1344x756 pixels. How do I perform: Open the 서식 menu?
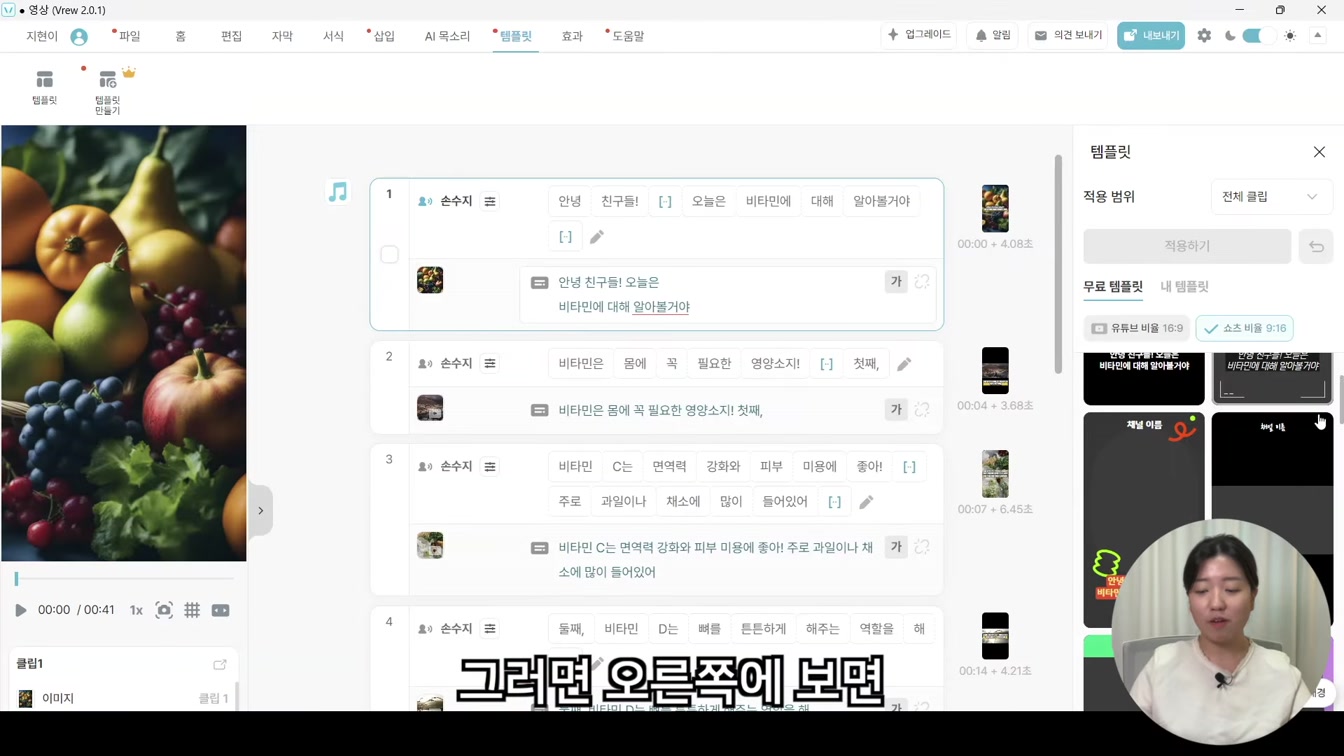[333, 36]
